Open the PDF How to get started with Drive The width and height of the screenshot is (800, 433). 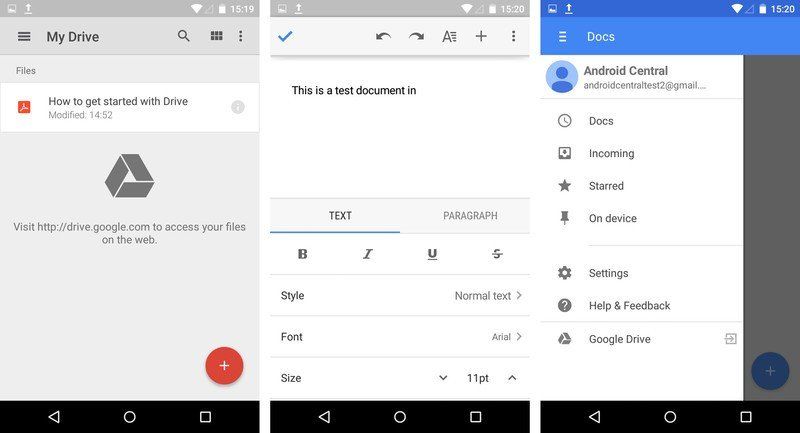coord(130,108)
